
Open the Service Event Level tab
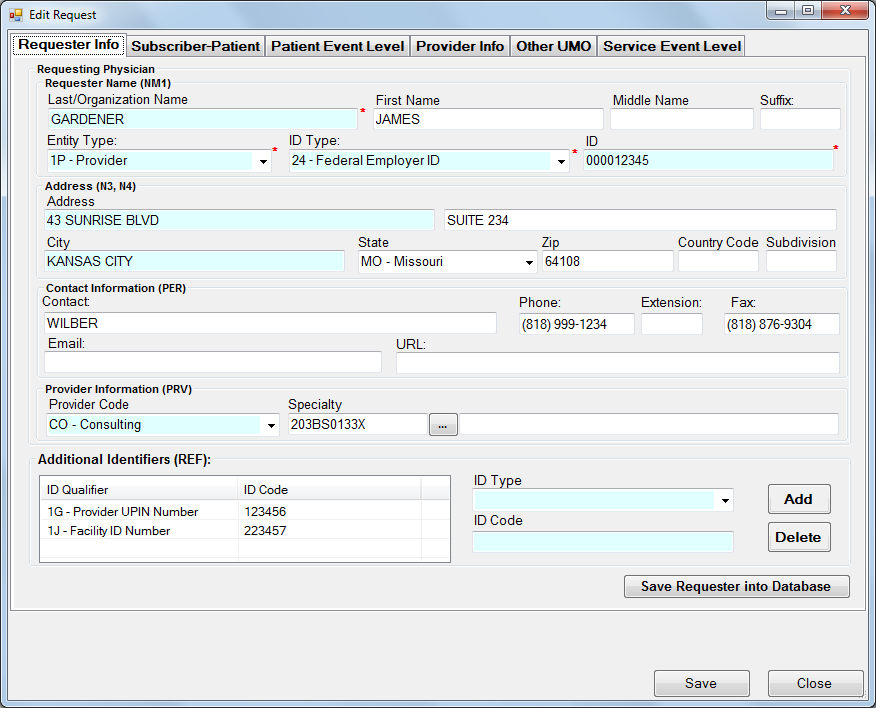[x=672, y=46]
